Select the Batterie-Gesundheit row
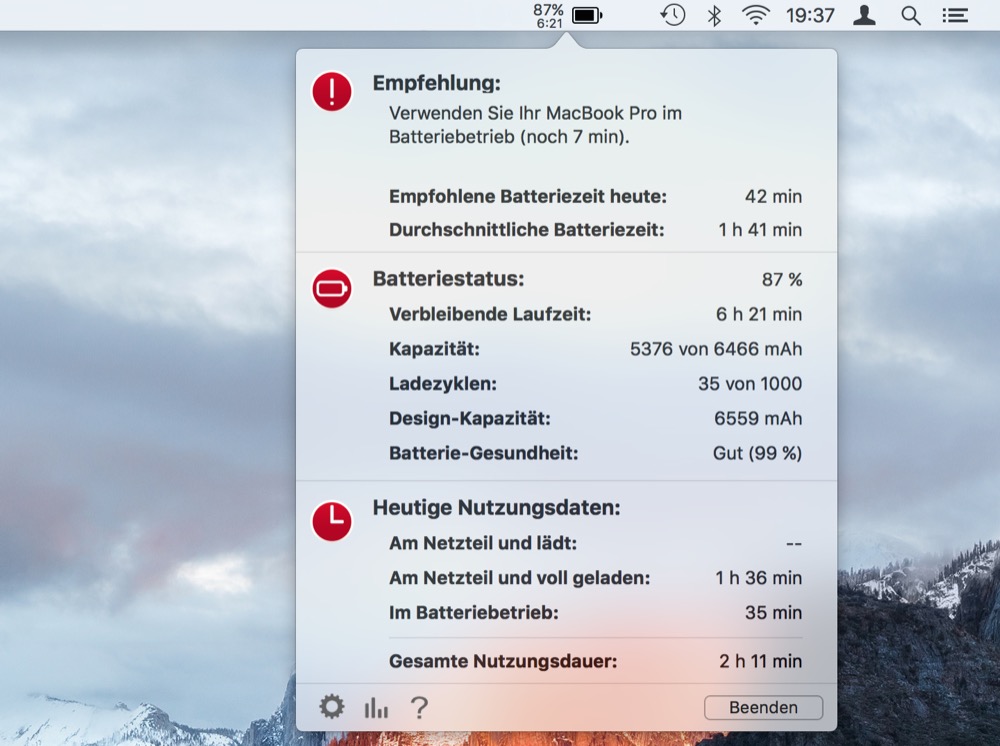Image resolution: width=1000 pixels, height=746 pixels. pyautogui.click(x=595, y=453)
